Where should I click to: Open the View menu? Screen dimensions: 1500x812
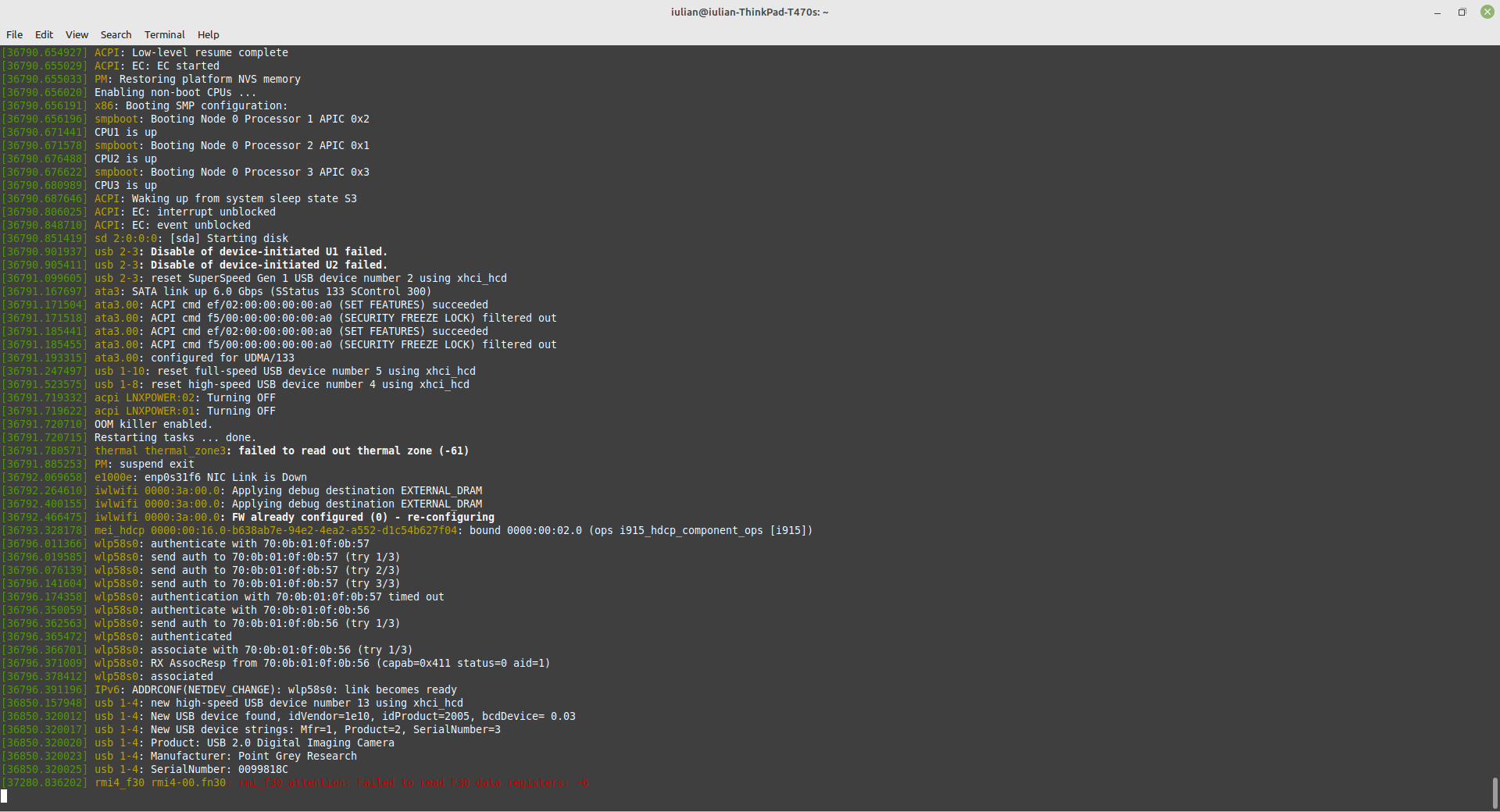(76, 34)
